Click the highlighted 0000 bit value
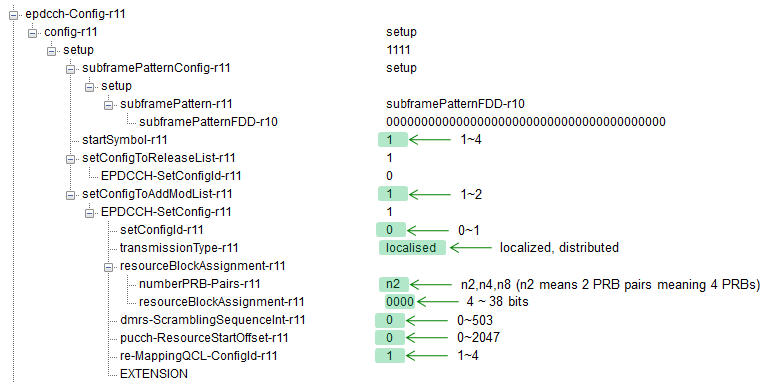 point(400,302)
